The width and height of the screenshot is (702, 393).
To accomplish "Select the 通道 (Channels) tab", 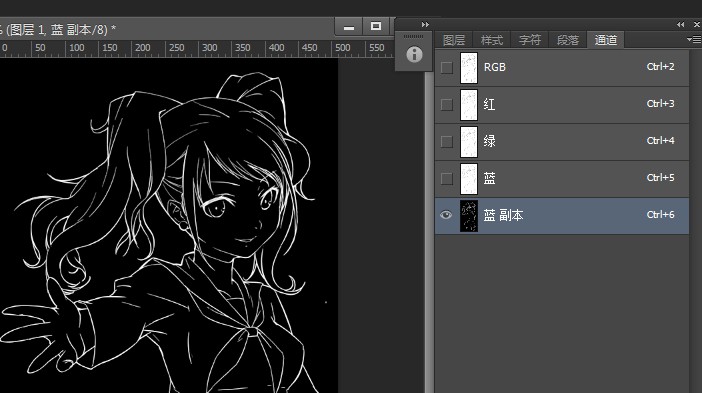I will 606,40.
